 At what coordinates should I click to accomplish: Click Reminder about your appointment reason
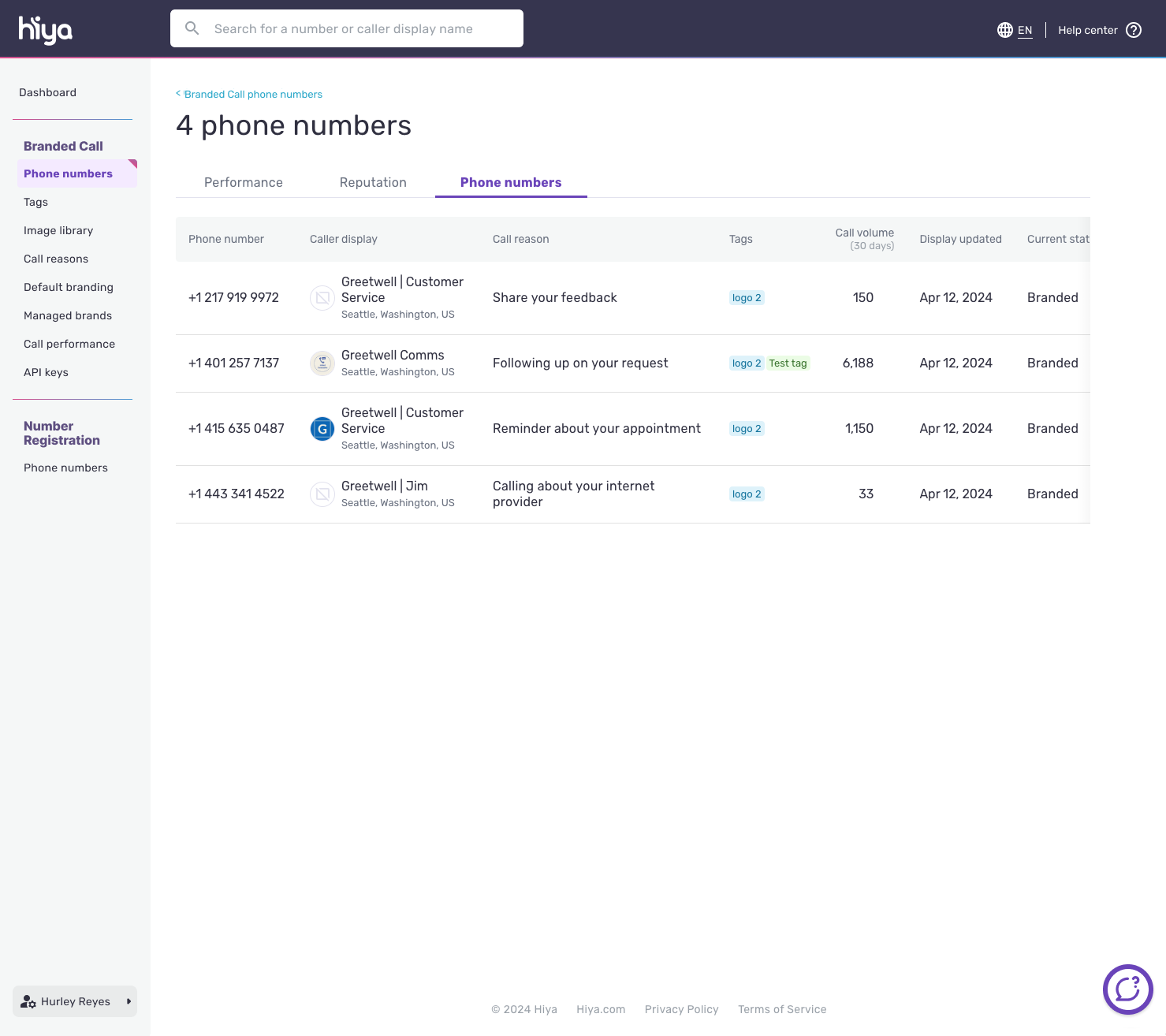click(x=597, y=428)
